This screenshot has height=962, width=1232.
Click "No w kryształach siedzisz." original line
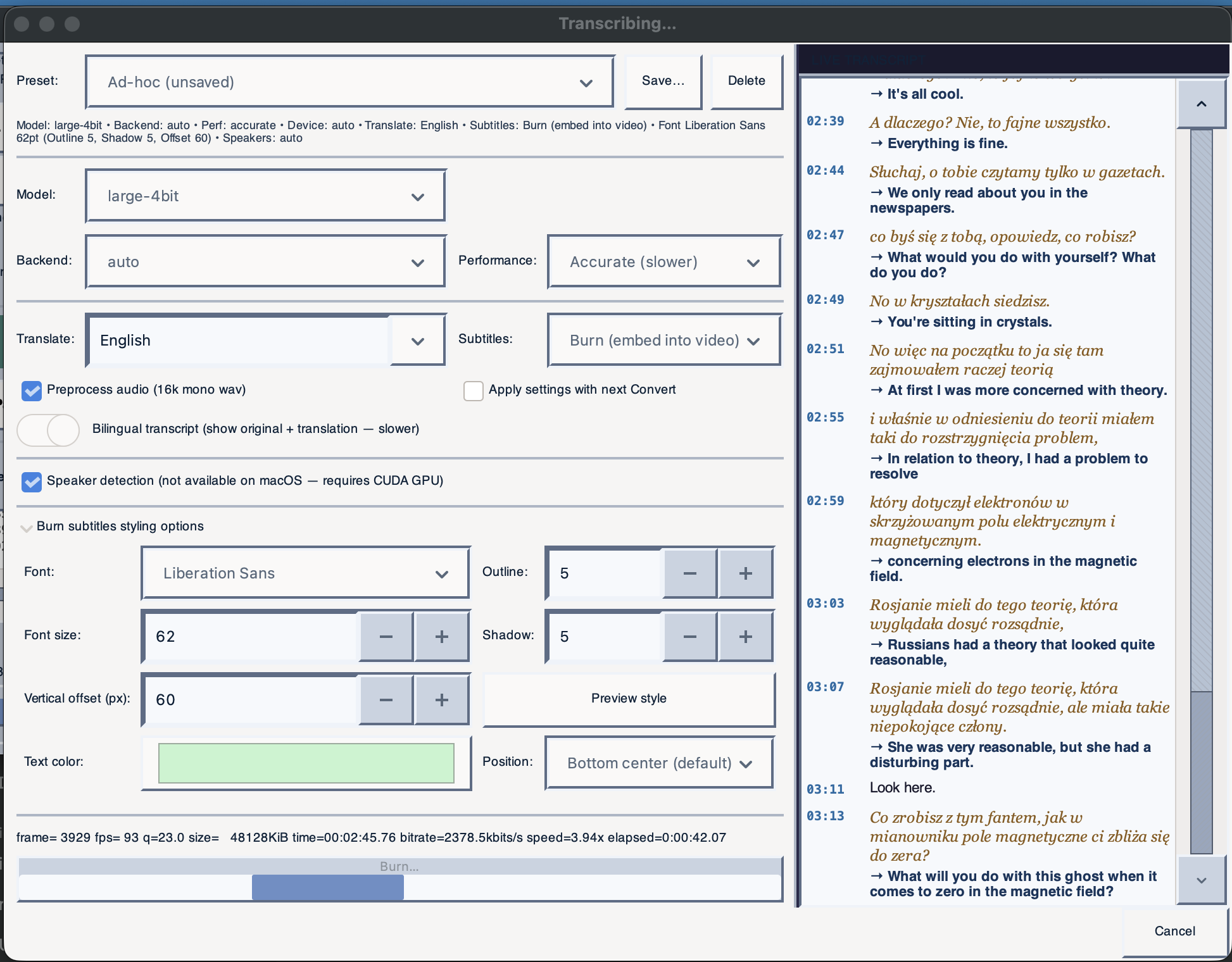pyautogui.click(x=960, y=301)
